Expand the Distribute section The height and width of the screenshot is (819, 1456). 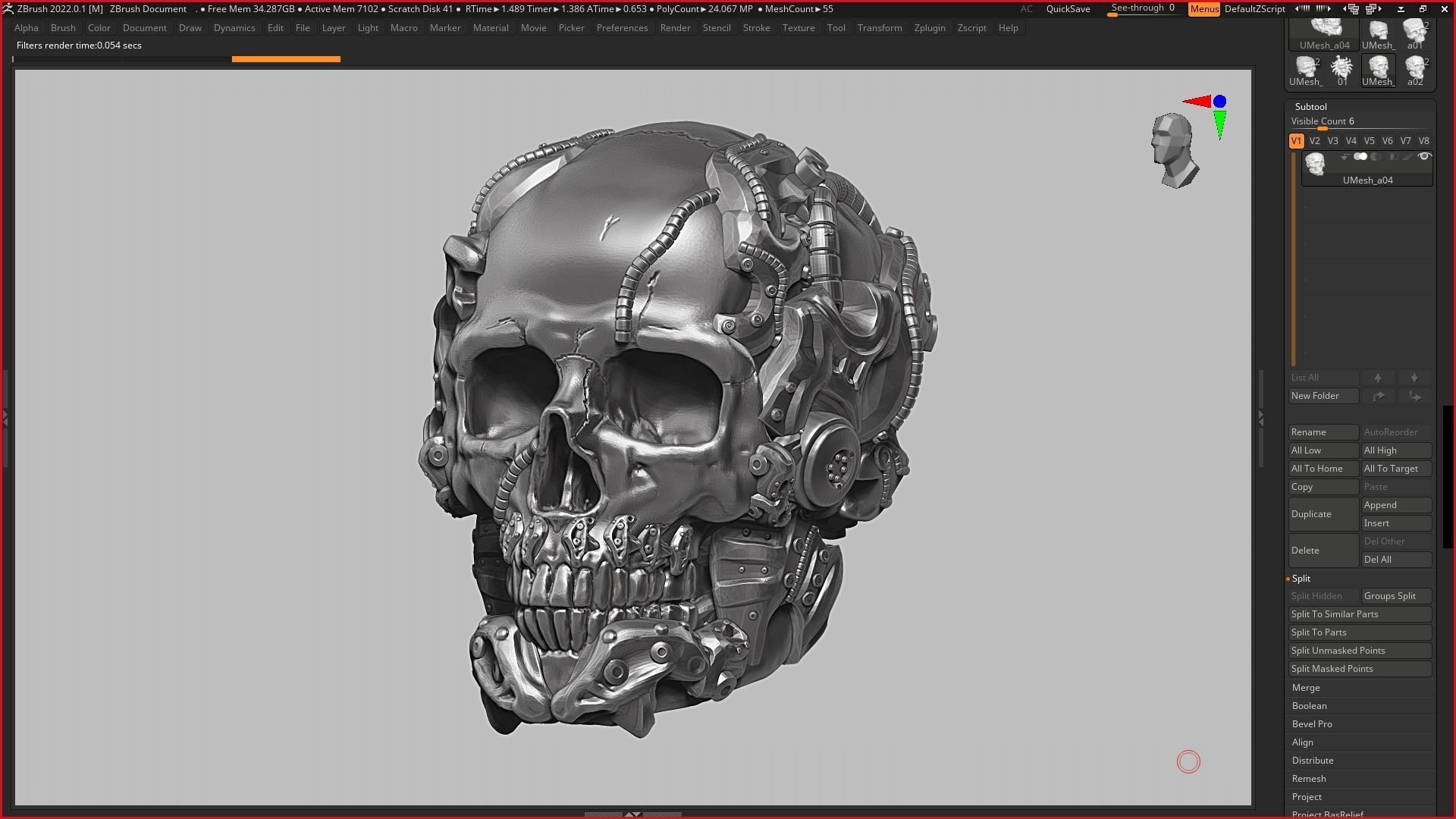tap(1313, 761)
